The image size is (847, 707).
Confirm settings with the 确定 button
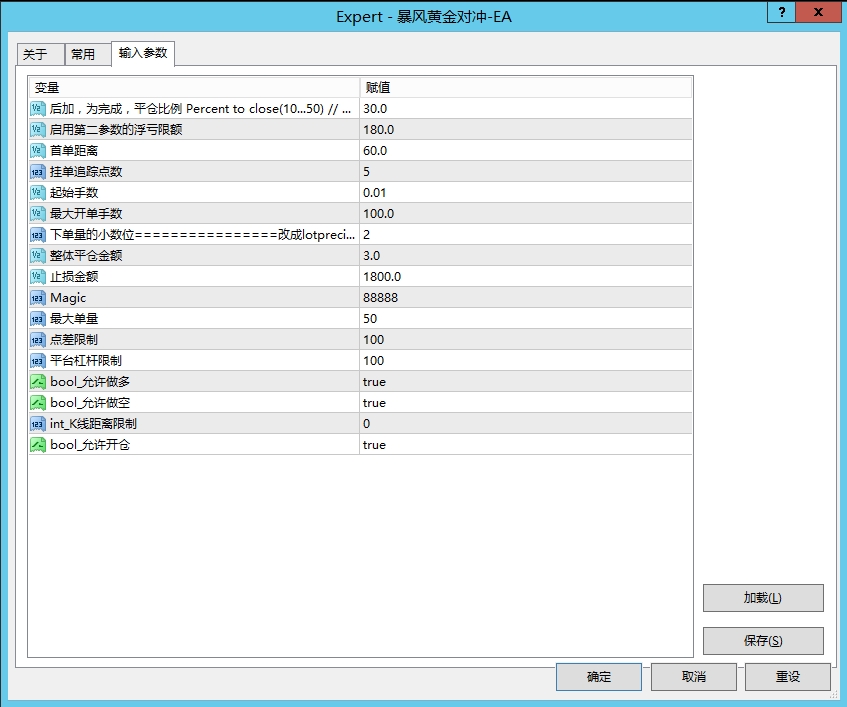[599, 677]
